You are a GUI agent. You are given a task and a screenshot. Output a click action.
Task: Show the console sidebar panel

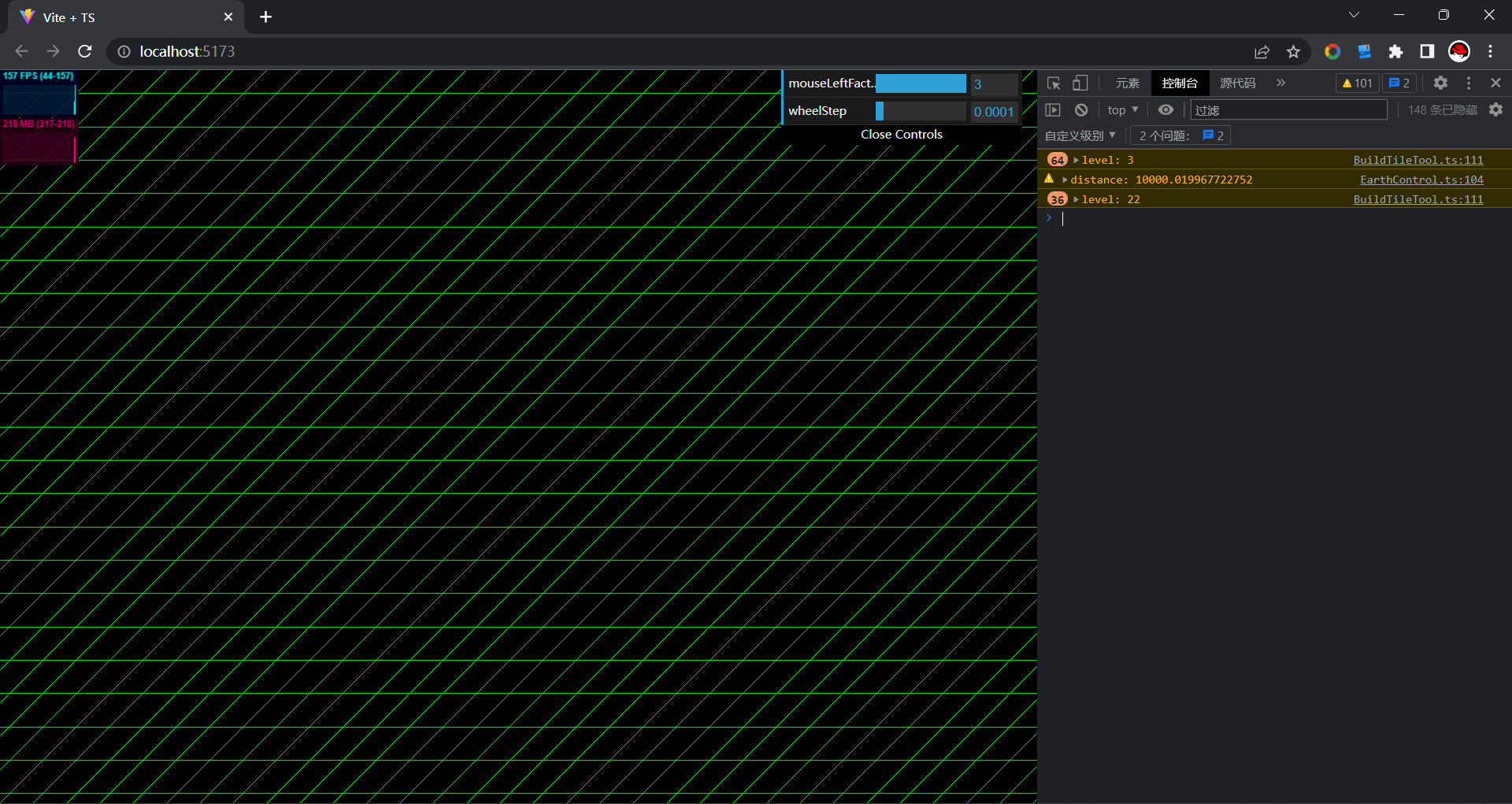[x=1053, y=110]
